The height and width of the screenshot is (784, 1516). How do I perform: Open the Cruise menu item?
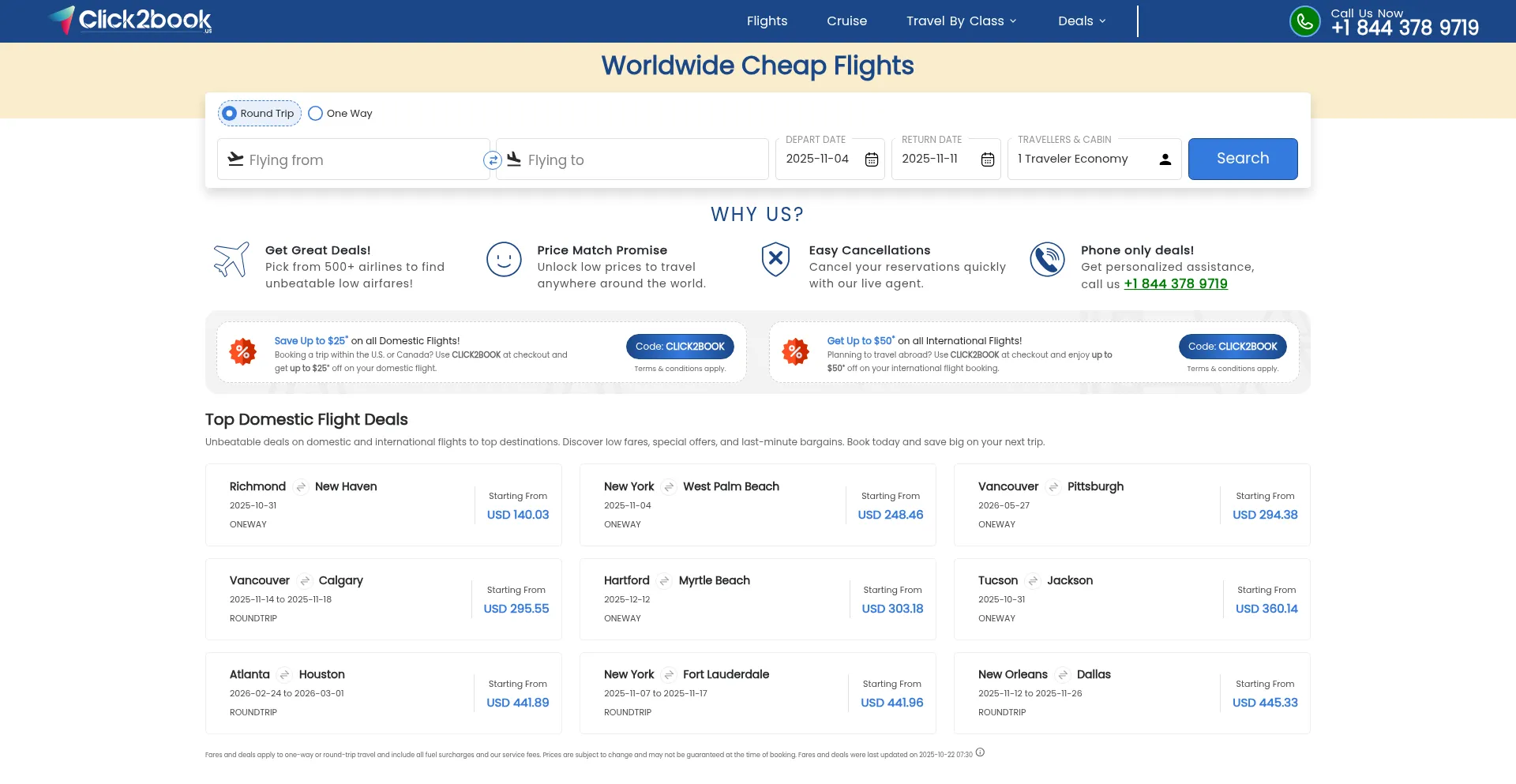tap(846, 21)
